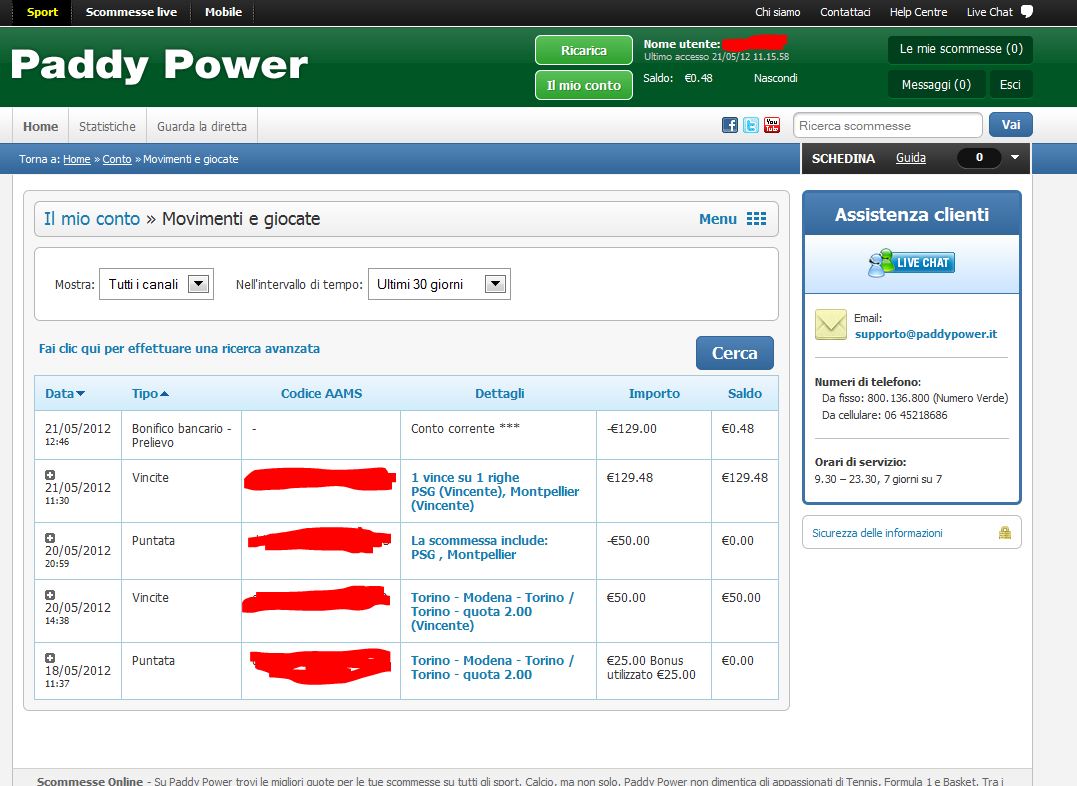Sort by Tipo column header
Screen dimensions: 1077x786
coord(150,393)
